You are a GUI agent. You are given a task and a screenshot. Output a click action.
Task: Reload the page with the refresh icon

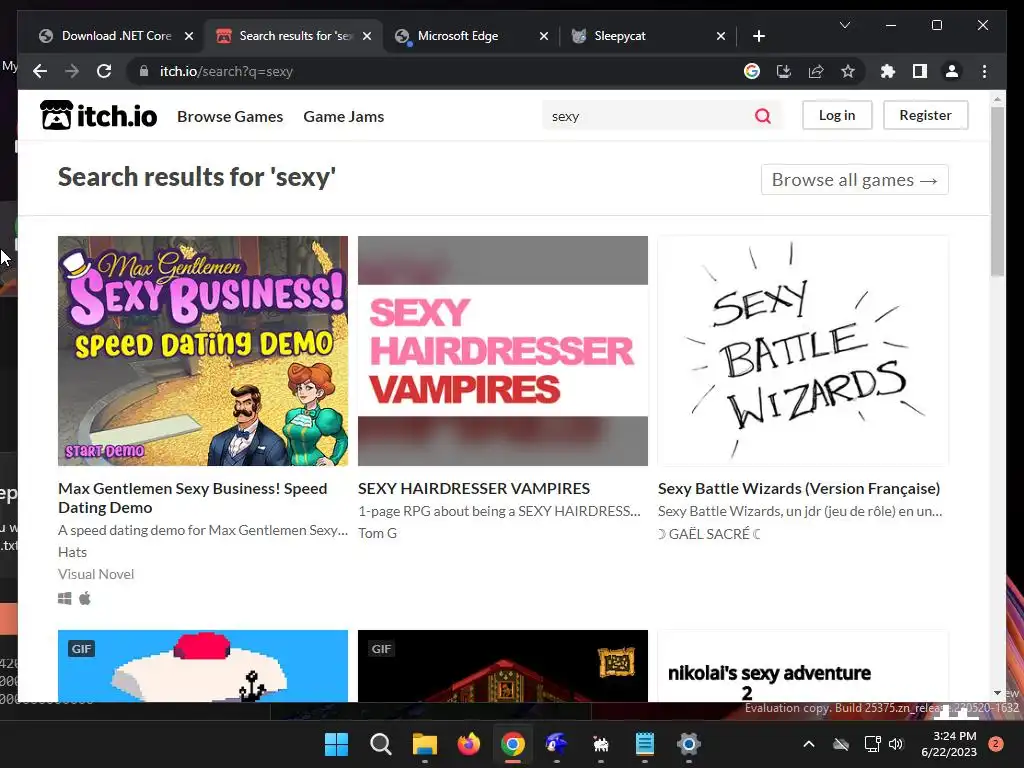(x=104, y=71)
